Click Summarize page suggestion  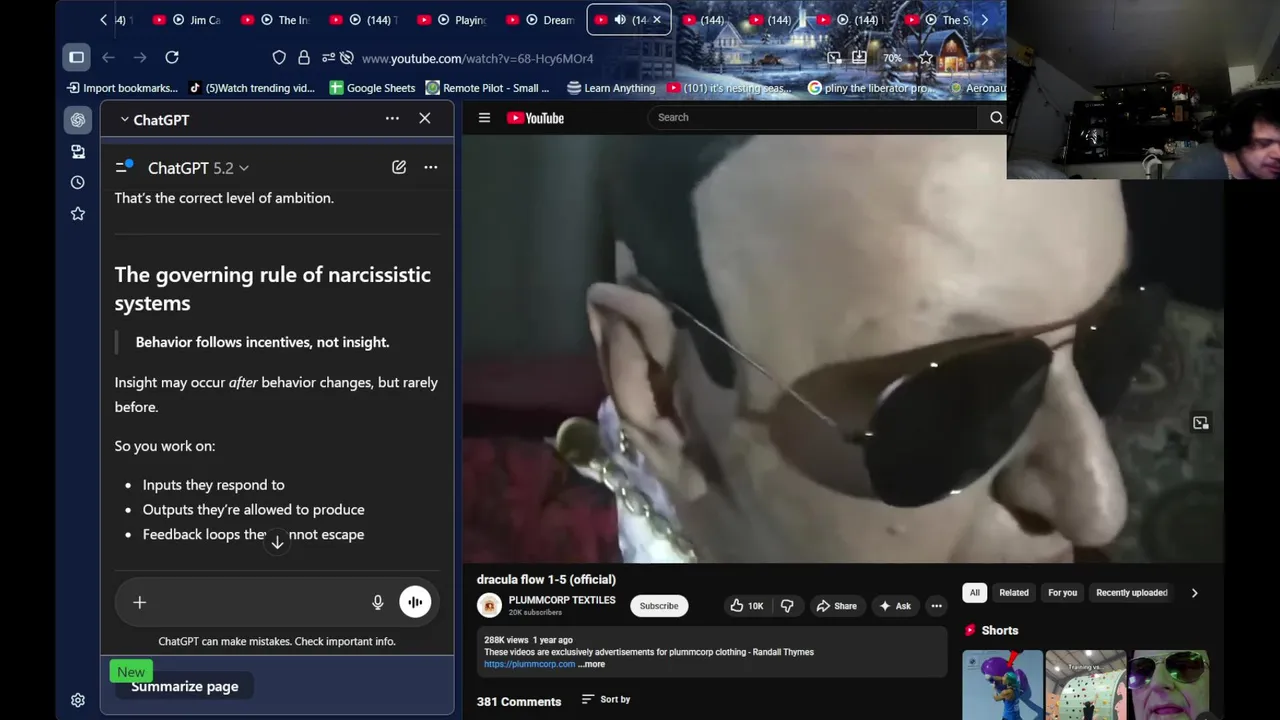pos(185,686)
